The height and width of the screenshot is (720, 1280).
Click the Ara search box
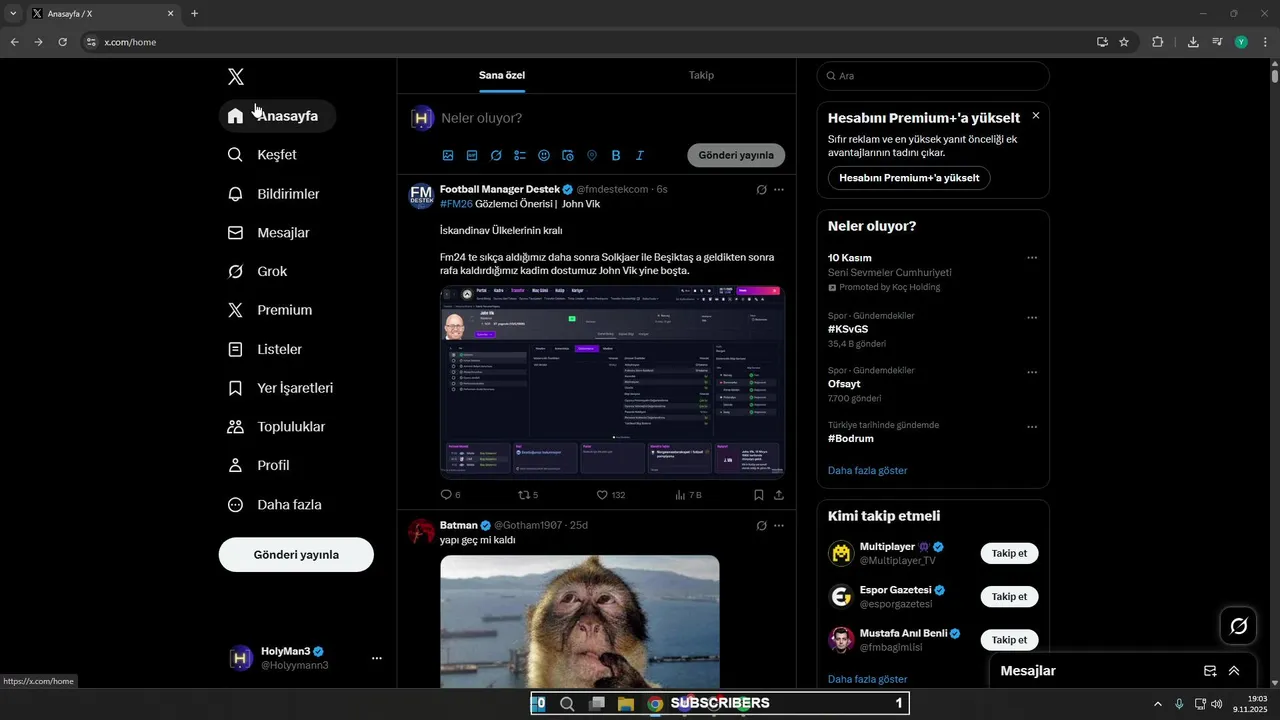(933, 76)
